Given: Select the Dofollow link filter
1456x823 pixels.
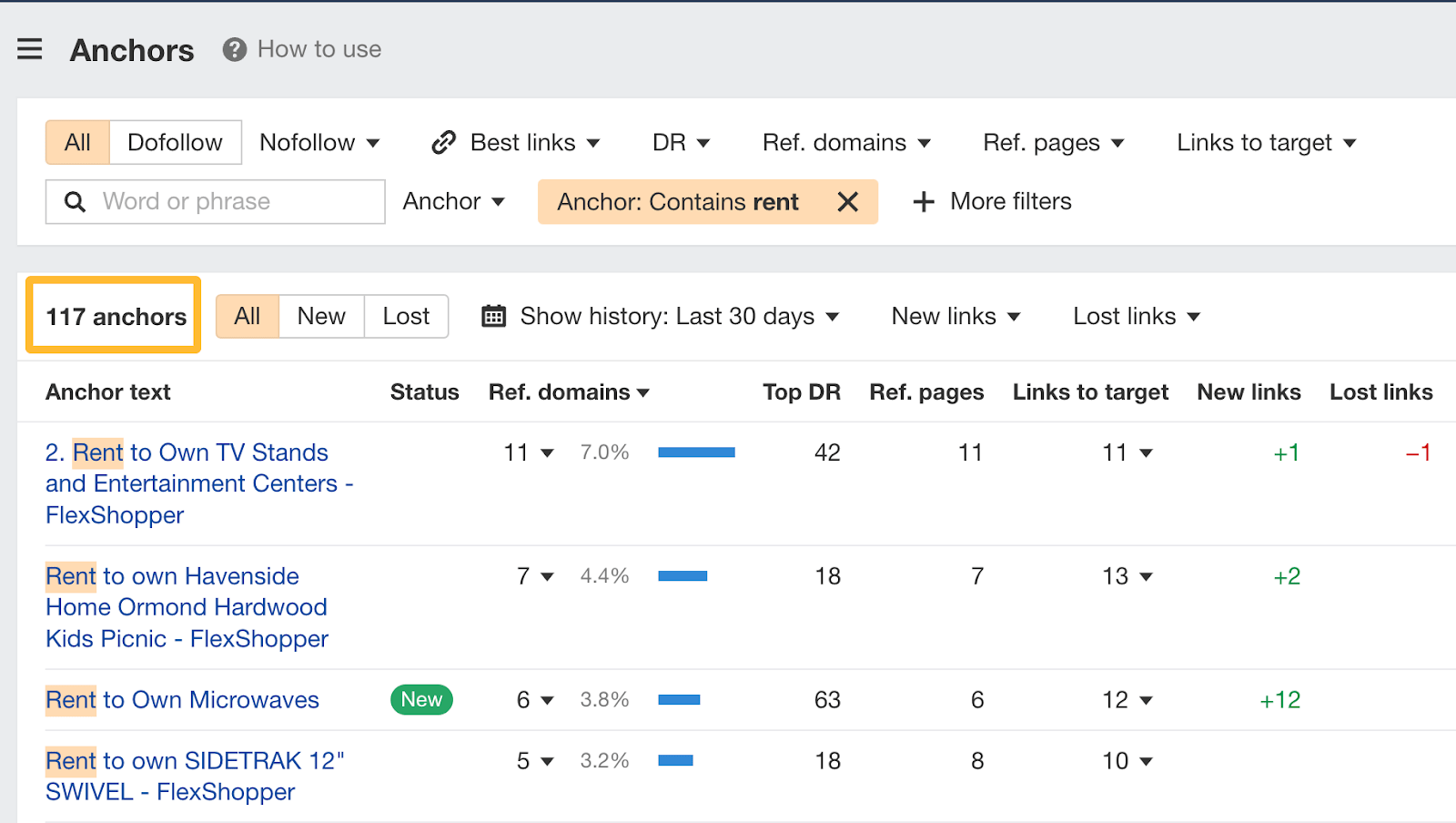Looking at the screenshot, I should click(x=175, y=142).
